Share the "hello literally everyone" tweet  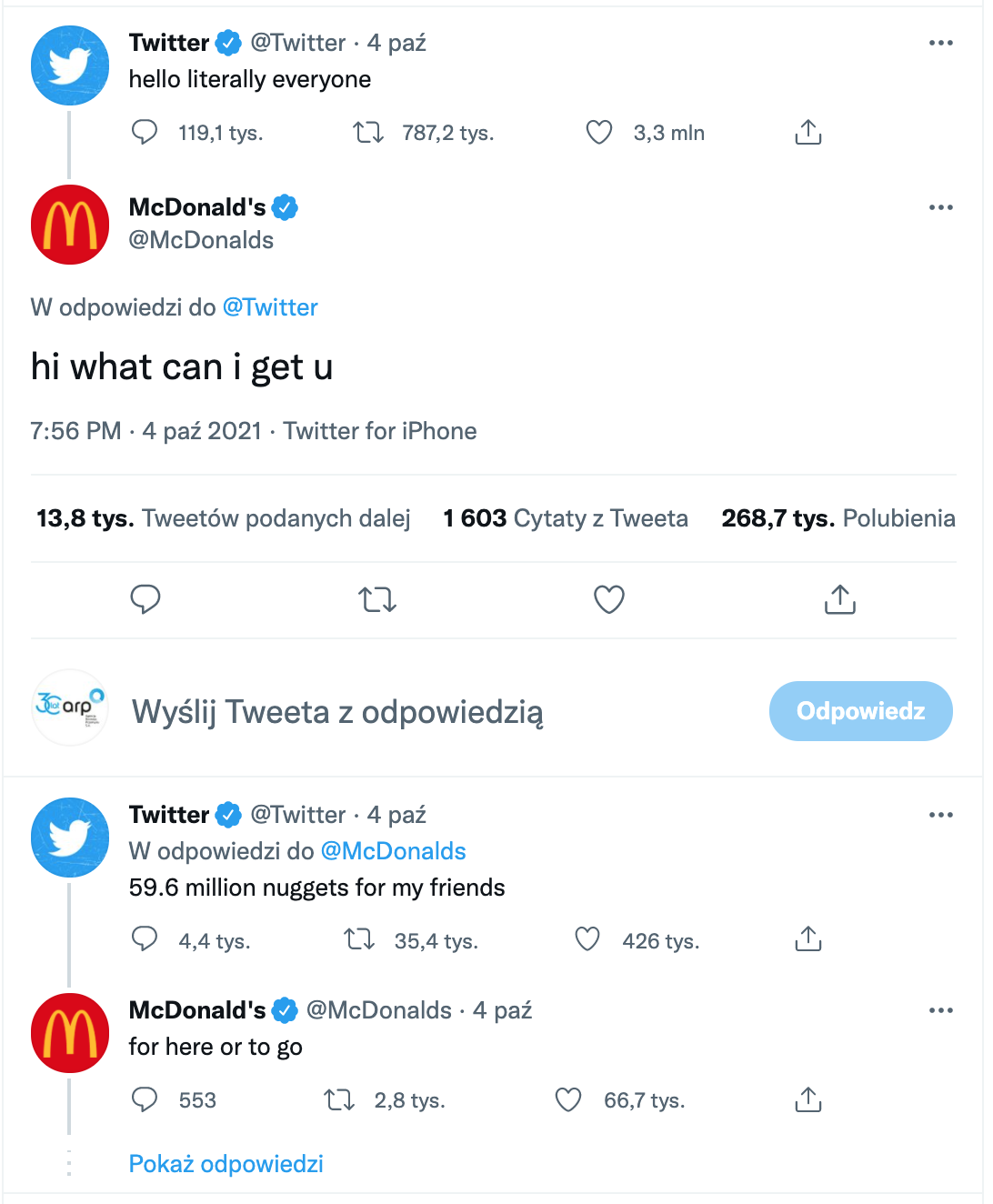click(x=807, y=133)
